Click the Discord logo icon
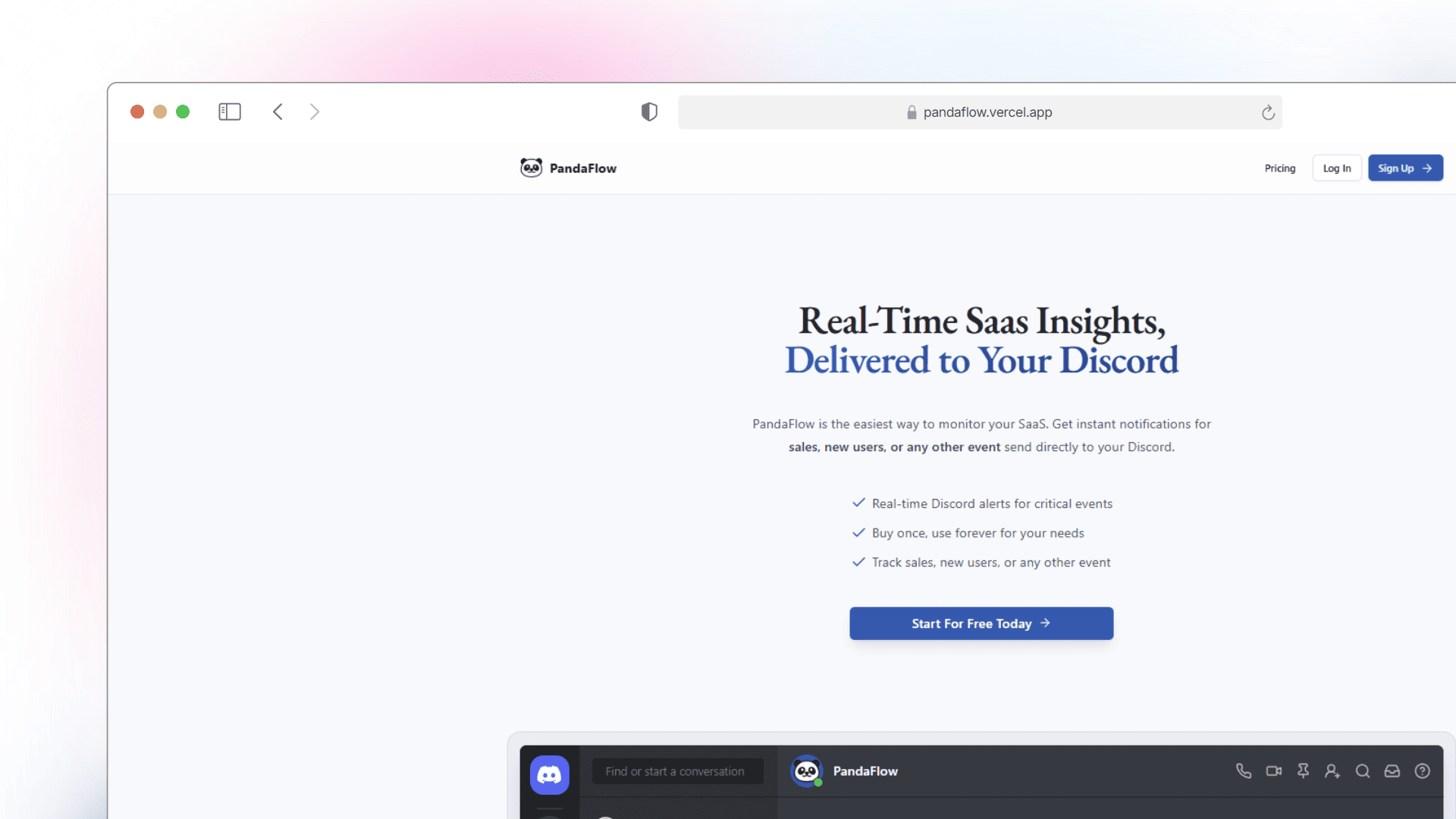 click(549, 774)
